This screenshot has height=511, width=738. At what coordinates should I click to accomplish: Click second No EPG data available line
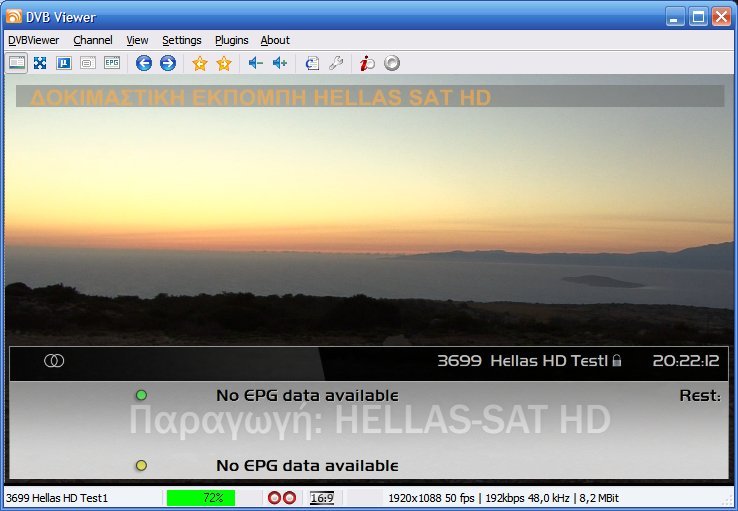(x=307, y=465)
